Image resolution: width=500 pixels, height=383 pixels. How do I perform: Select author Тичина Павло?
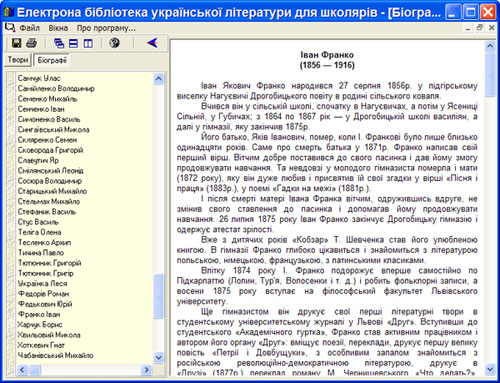point(41,253)
